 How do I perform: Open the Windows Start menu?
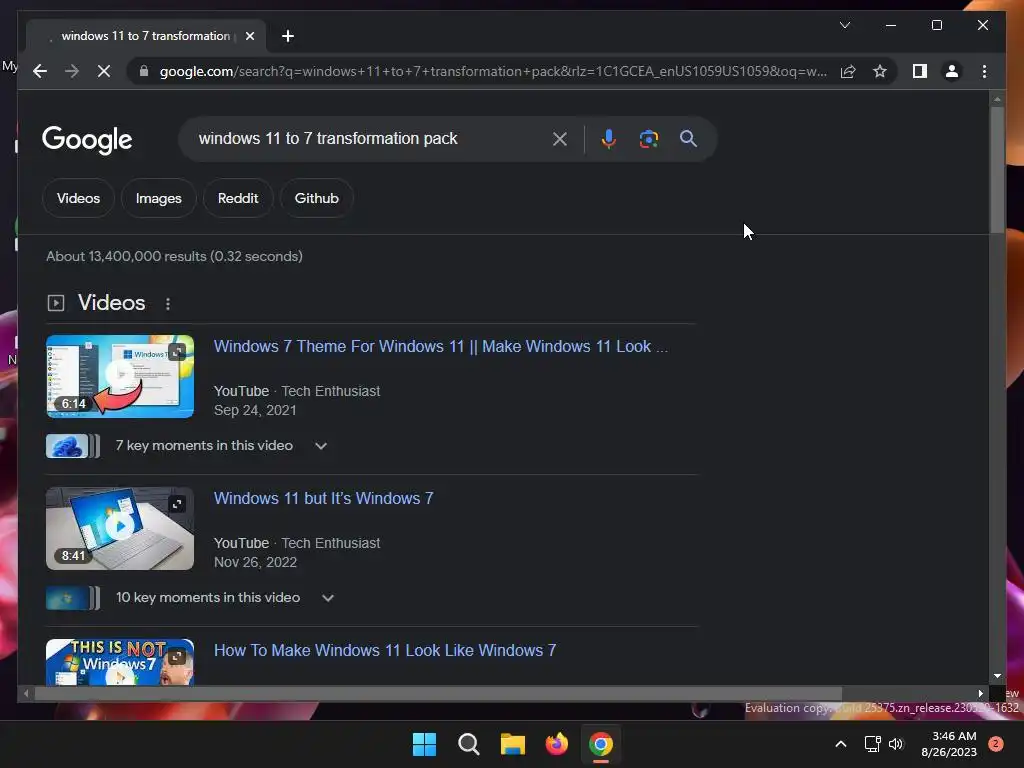(424, 744)
